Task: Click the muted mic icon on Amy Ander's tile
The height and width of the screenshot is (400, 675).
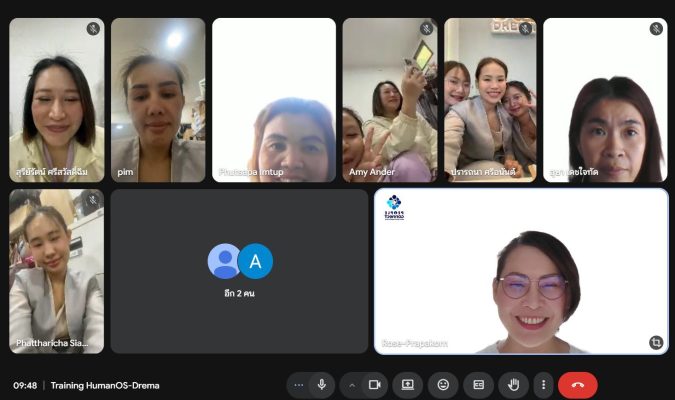Action: [426, 29]
